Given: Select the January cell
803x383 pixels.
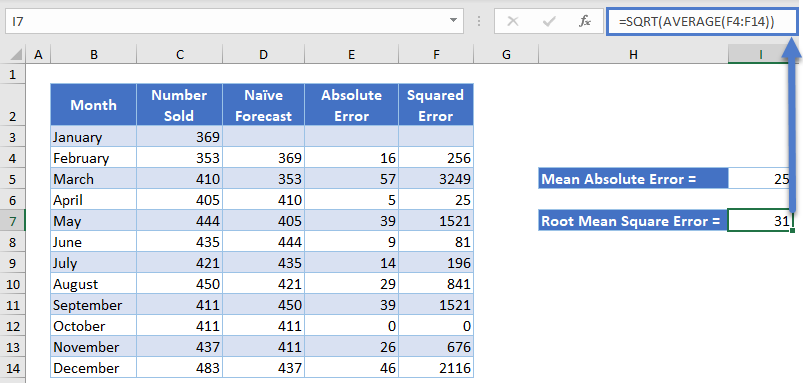Looking at the screenshot, I should (x=93, y=137).
